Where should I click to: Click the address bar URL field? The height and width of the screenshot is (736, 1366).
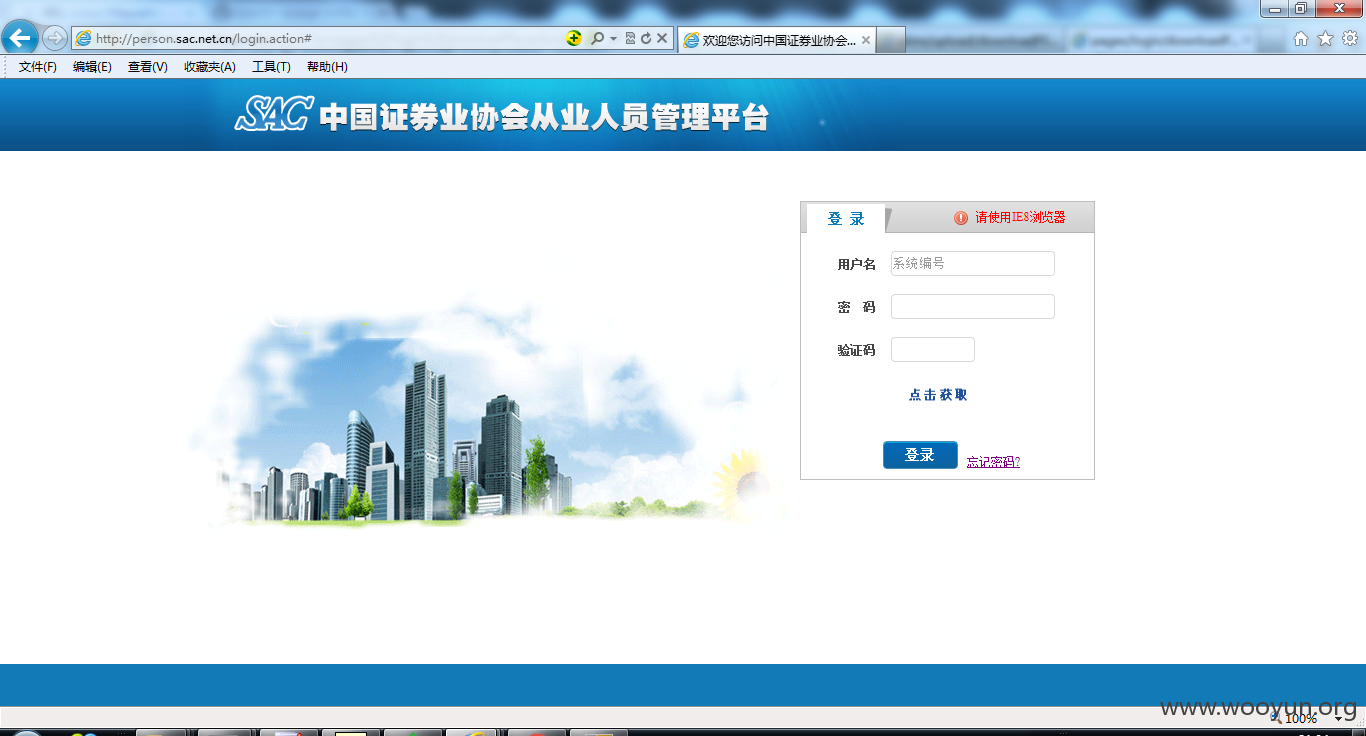point(320,38)
